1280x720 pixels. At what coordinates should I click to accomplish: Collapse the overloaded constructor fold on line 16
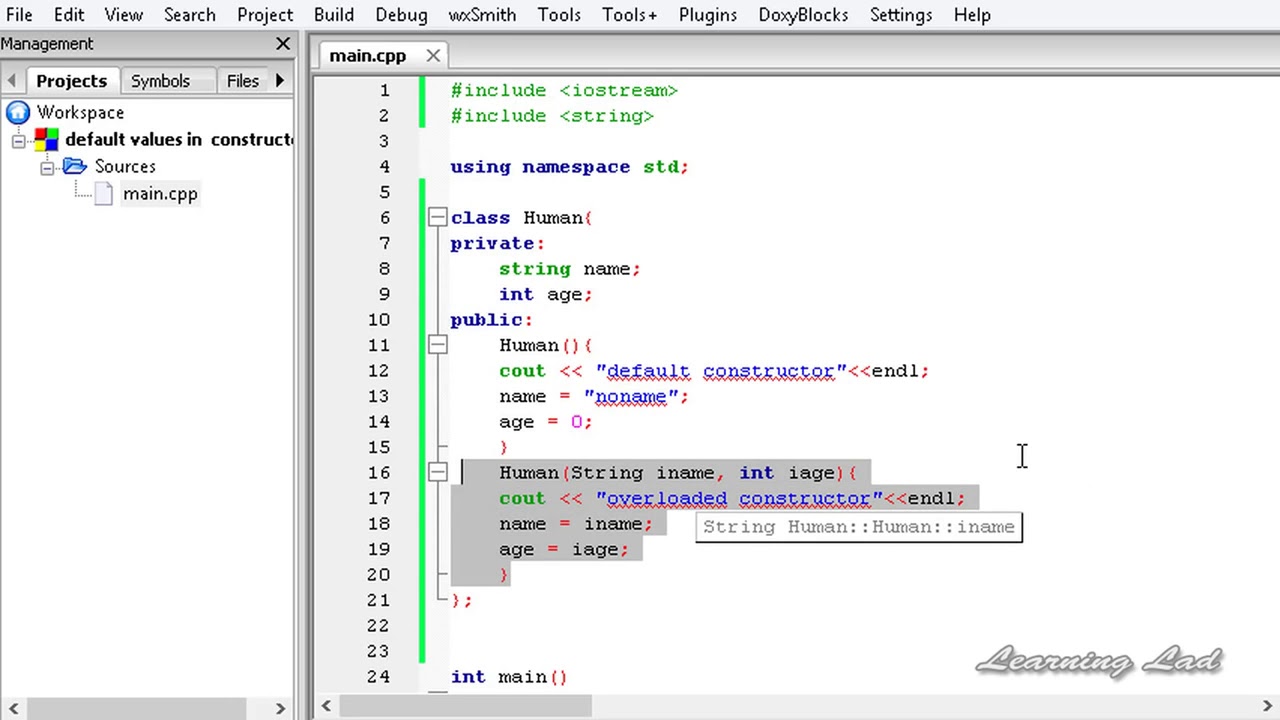coord(438,473)
